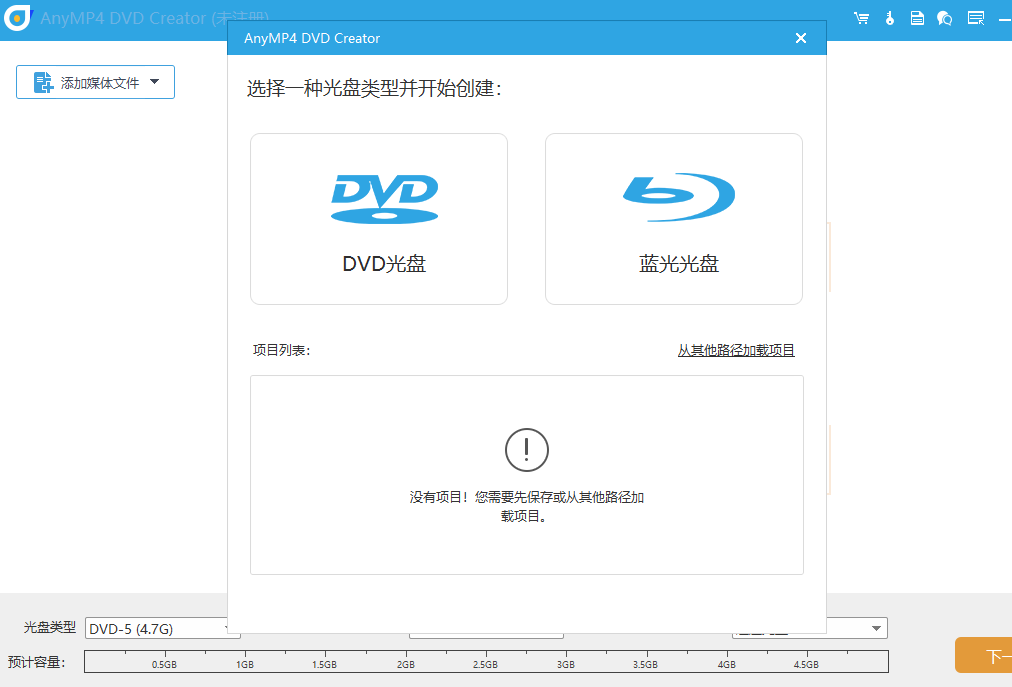Viewport: 1012px width, 687px height.
Task: Choose the DVD光盘 disc type card
Action: (x=379, y=219)
